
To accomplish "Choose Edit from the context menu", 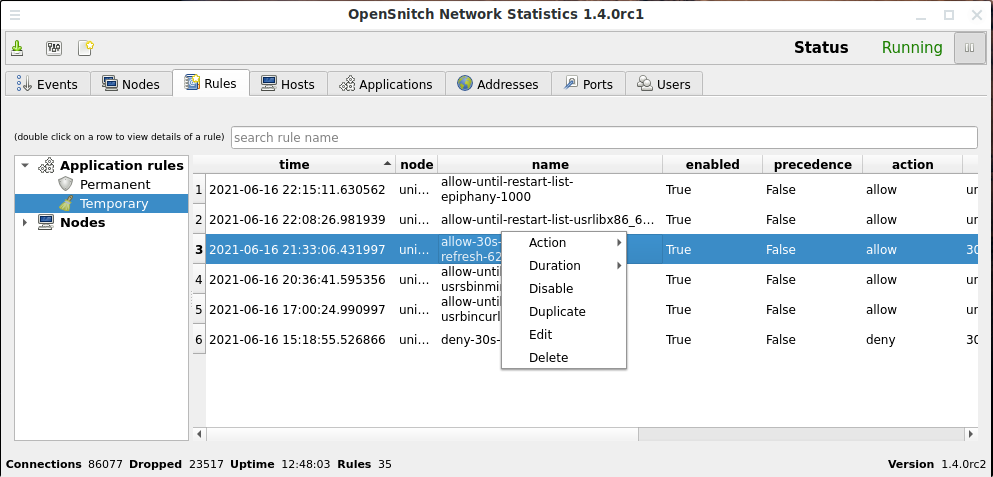I will [564, 334].
